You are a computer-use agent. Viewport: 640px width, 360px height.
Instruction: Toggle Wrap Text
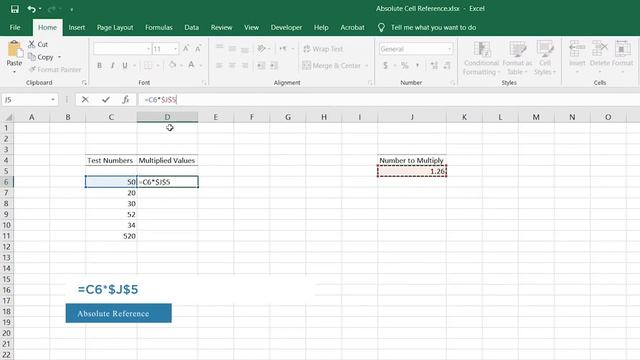323,49
